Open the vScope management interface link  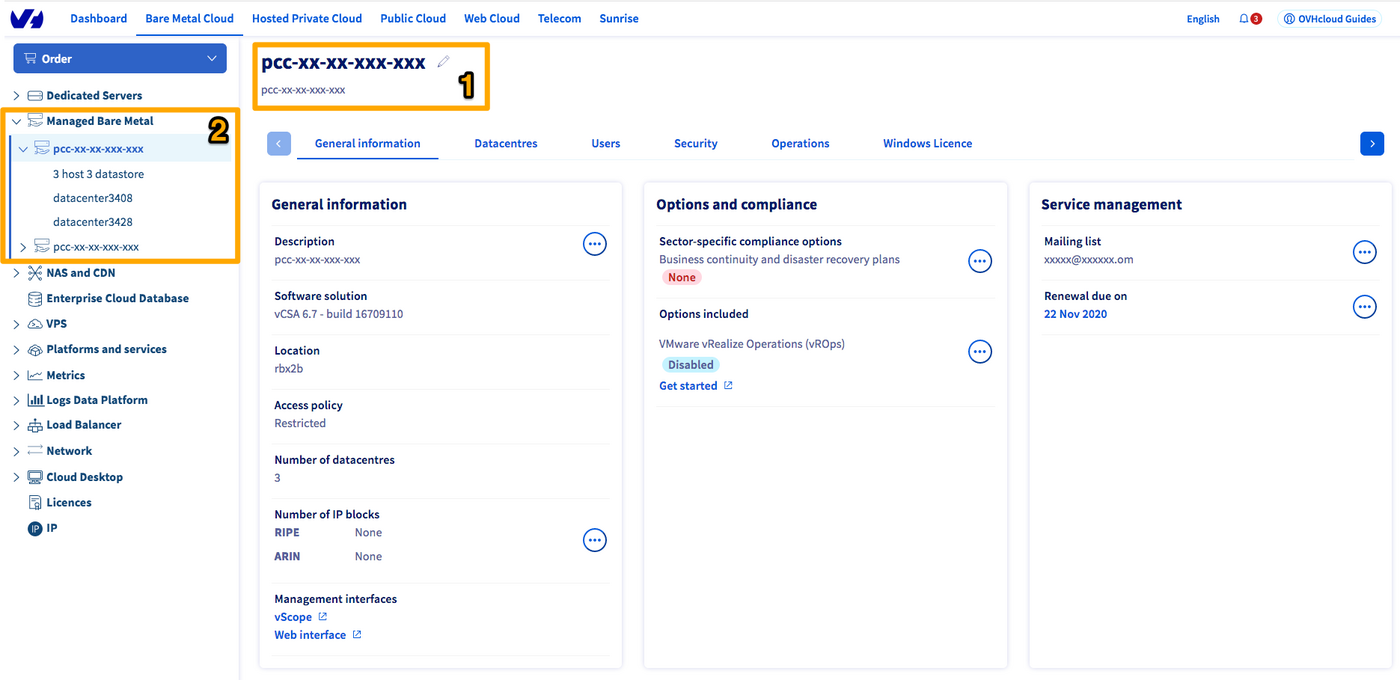[293, 617]
